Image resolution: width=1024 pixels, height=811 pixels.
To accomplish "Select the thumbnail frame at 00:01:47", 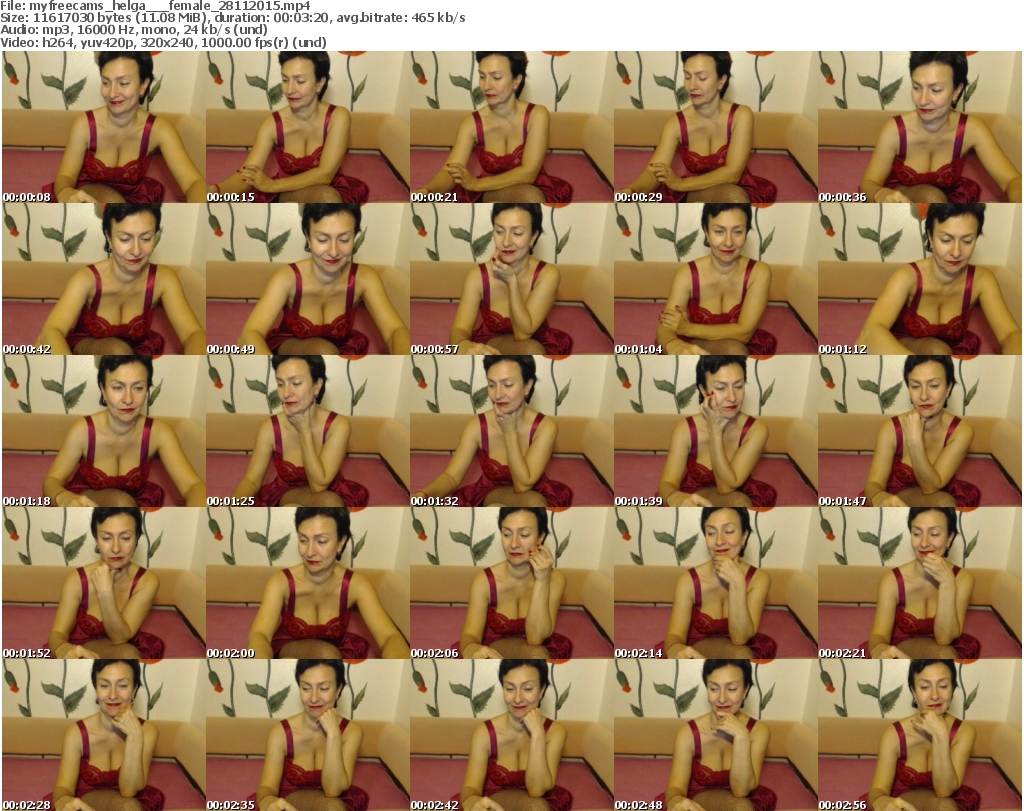I will coord(920,431).
